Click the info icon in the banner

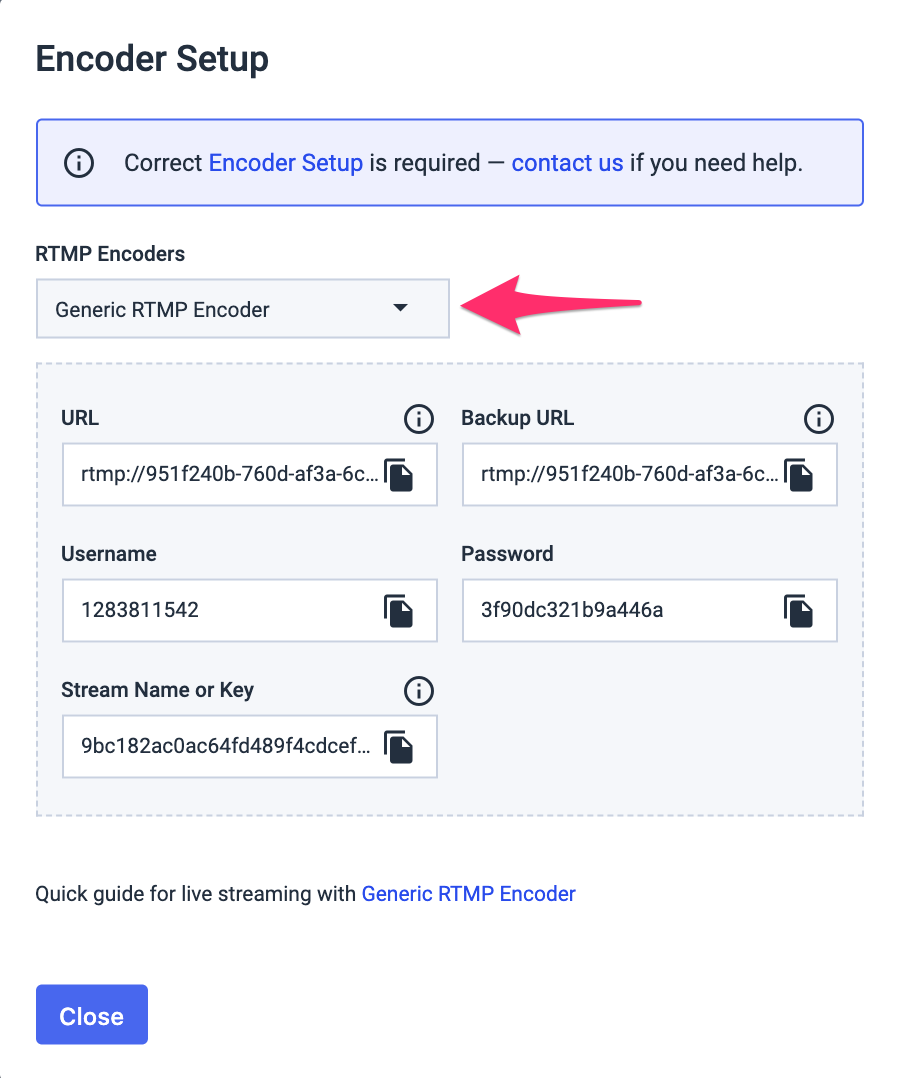point(79,163)
